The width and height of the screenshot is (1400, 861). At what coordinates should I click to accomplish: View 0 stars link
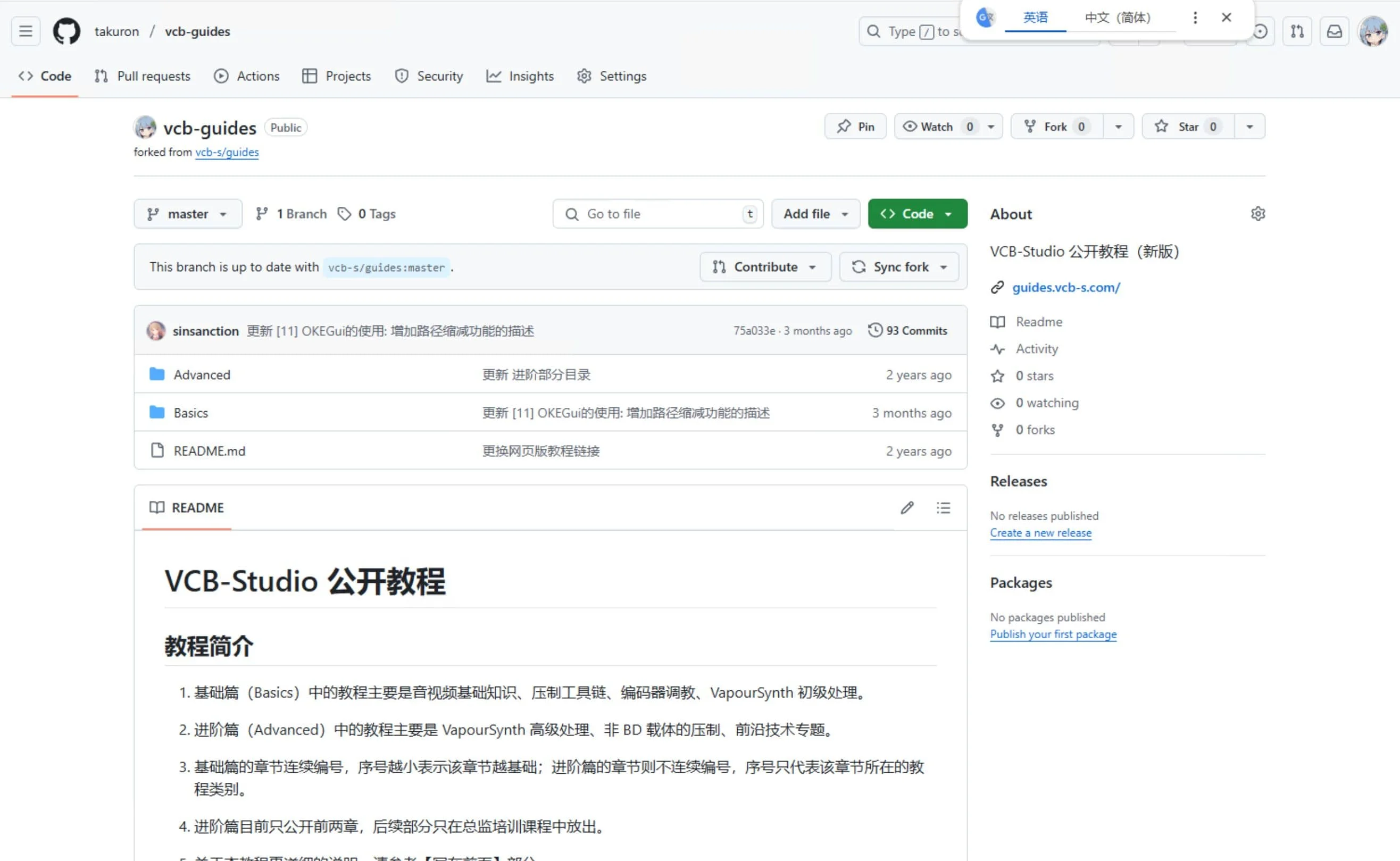(1022, 376)
